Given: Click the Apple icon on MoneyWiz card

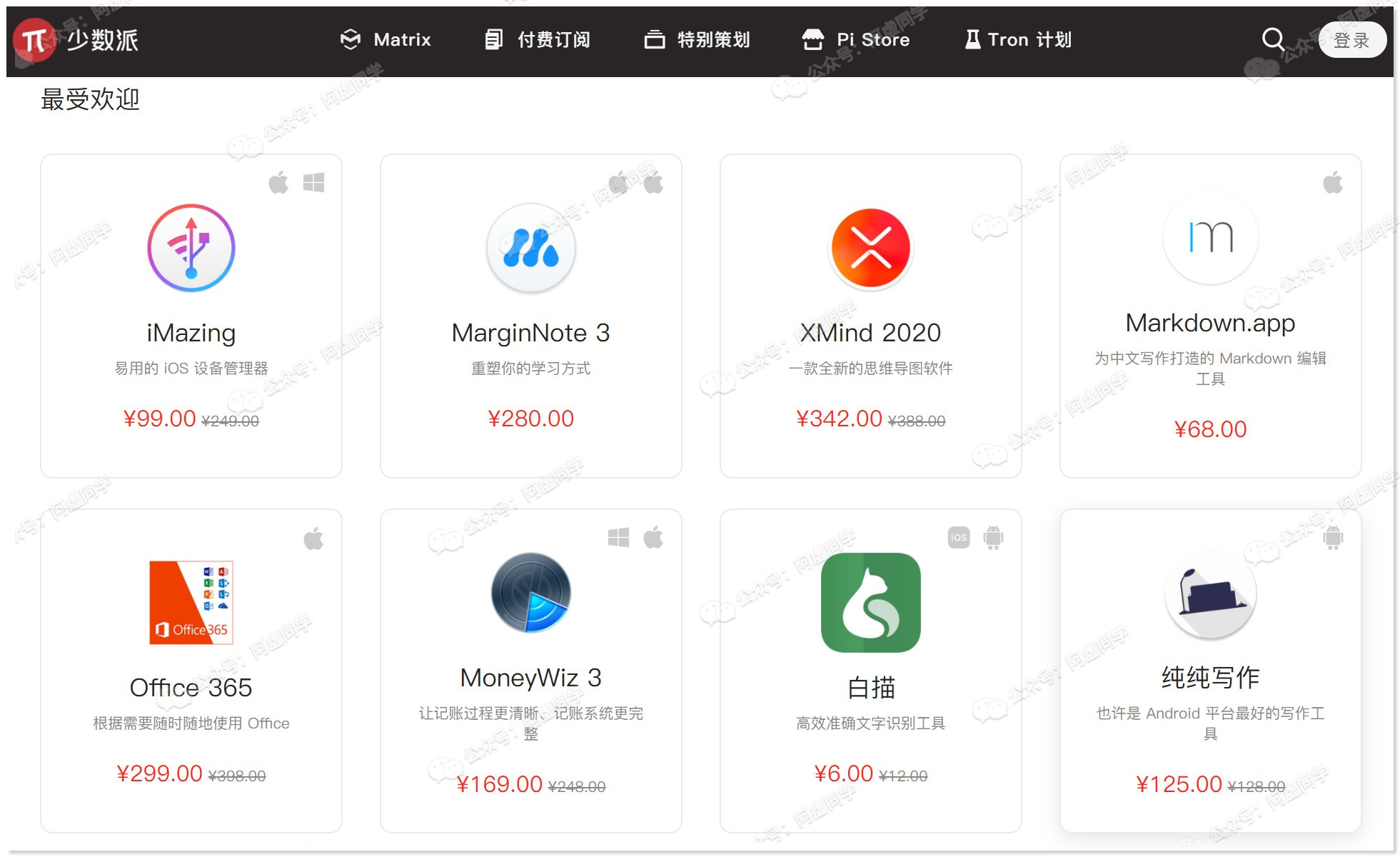Looking at the screenshot, I should pos(653,537).
